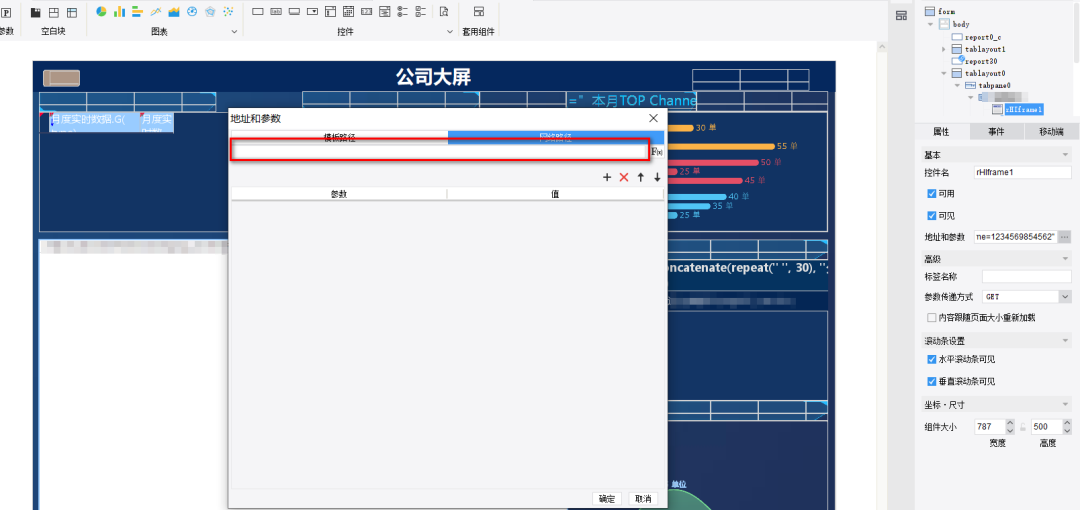Add a number input widget
Image resolution: width=1080 pixels, height=510 pixels.
point(366,12)
